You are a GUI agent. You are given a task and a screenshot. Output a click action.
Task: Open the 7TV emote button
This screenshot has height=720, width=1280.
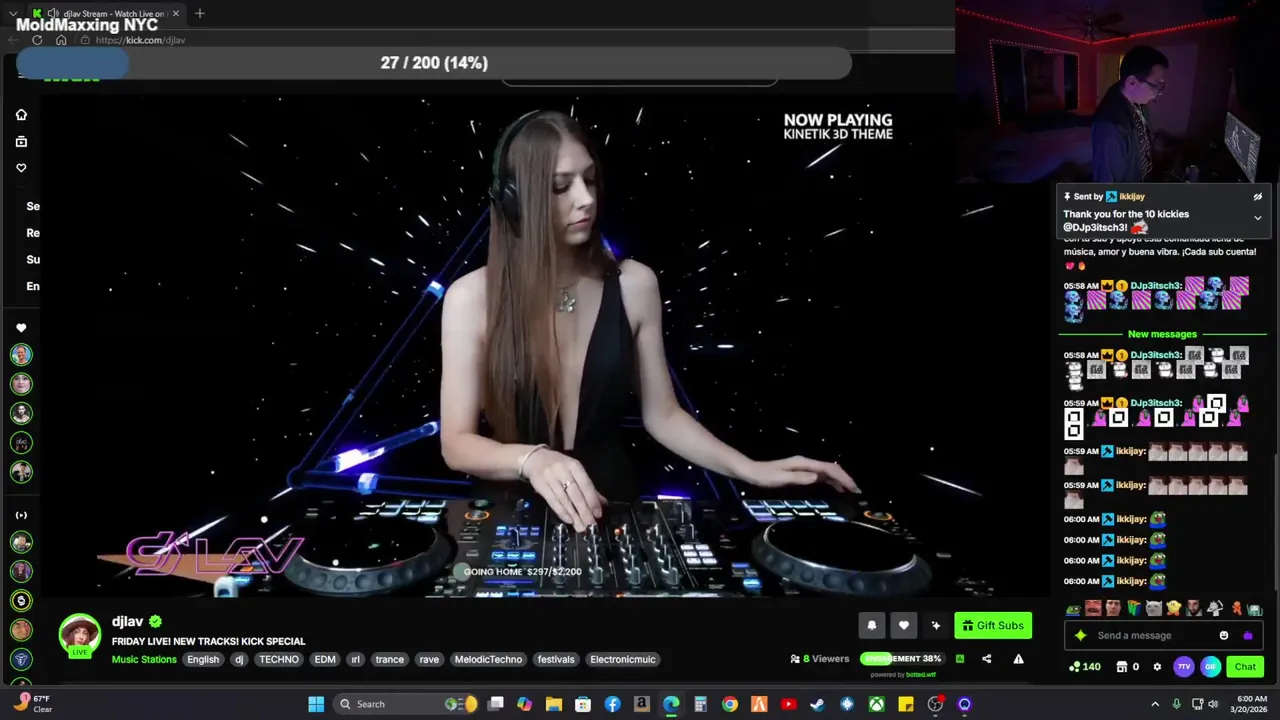pos(1184,667)
